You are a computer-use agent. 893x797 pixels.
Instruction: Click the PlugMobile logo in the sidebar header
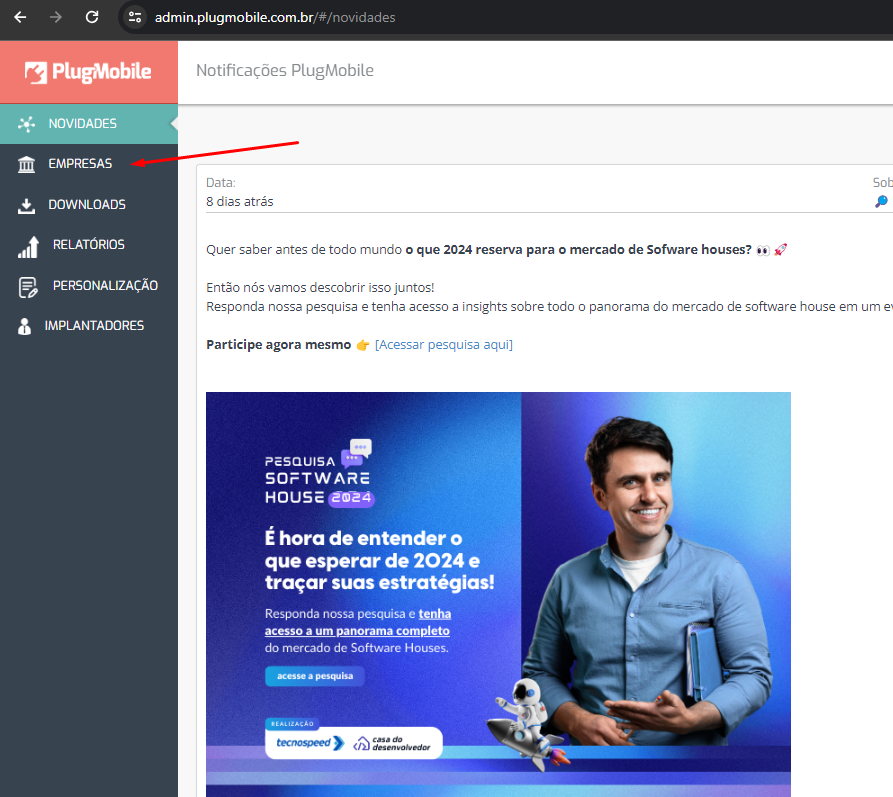click(88, 72)
